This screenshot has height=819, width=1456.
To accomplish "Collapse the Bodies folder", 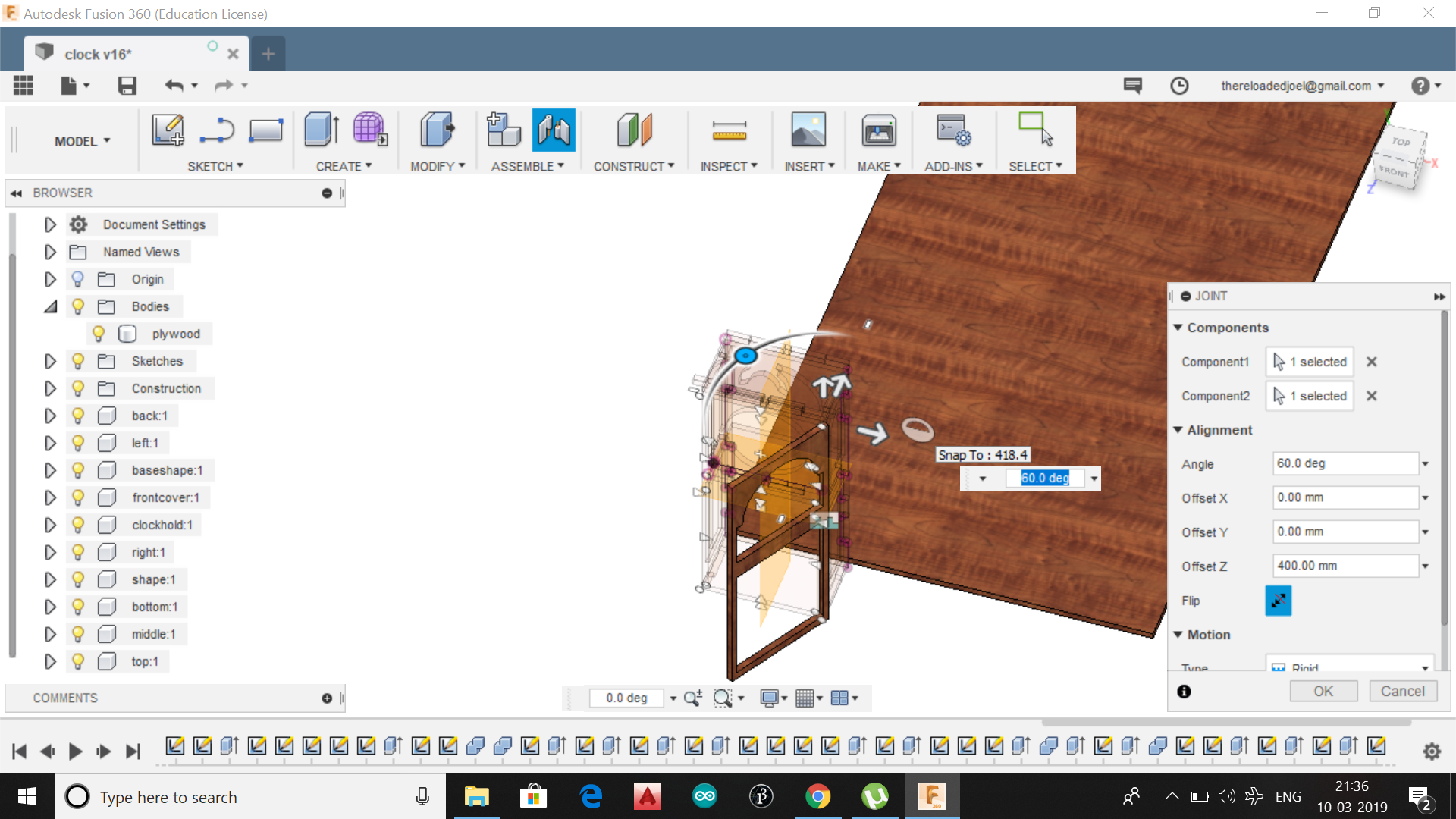I will [x=50, y=306].
